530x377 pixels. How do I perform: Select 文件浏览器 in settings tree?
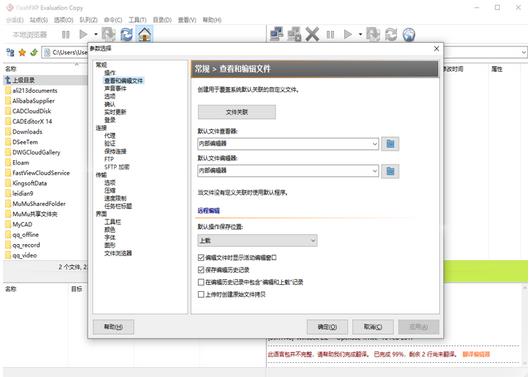118,253
